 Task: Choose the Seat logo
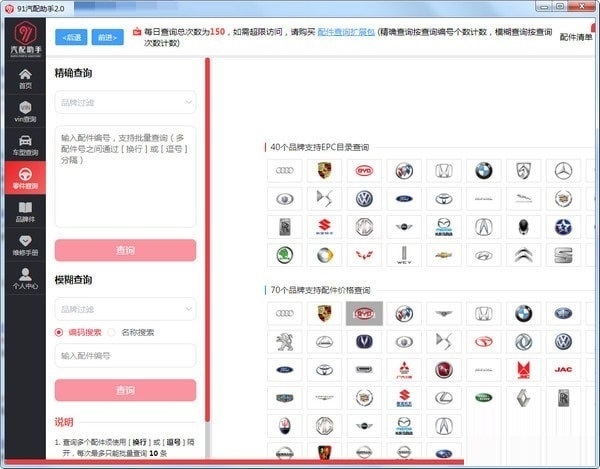pos(563,255)
